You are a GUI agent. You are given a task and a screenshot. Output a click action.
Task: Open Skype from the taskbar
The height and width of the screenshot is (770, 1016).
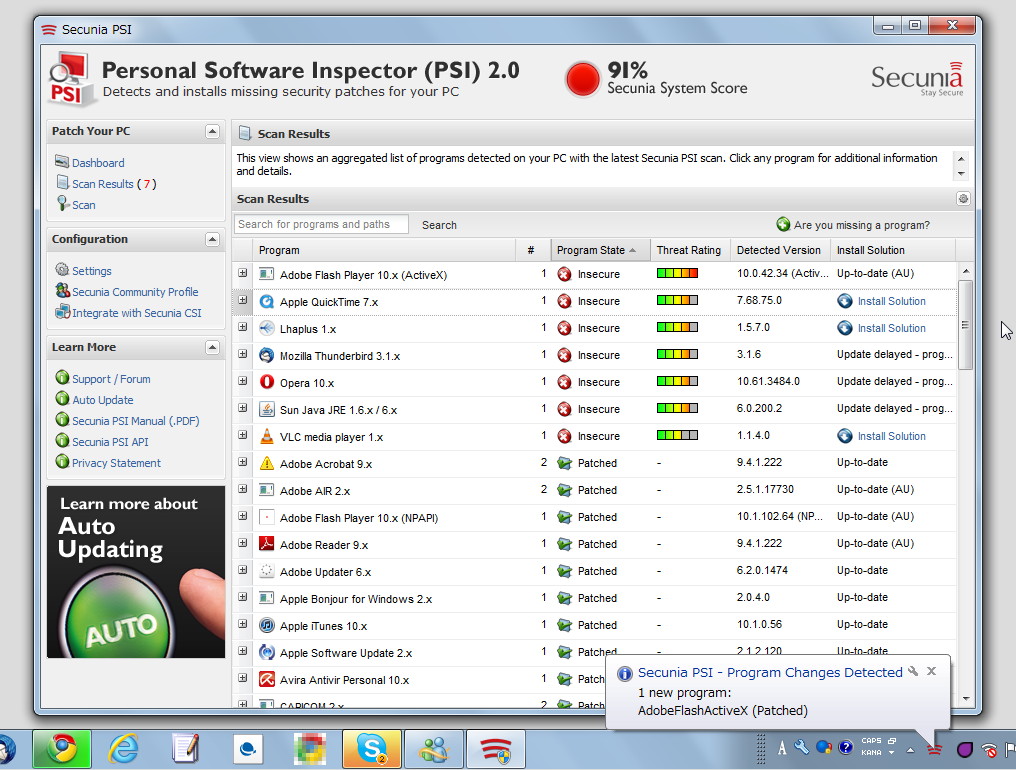(x=371, y=749)
